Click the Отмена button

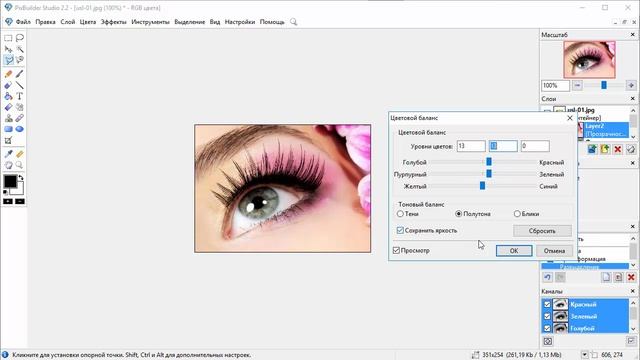(554, 251)
